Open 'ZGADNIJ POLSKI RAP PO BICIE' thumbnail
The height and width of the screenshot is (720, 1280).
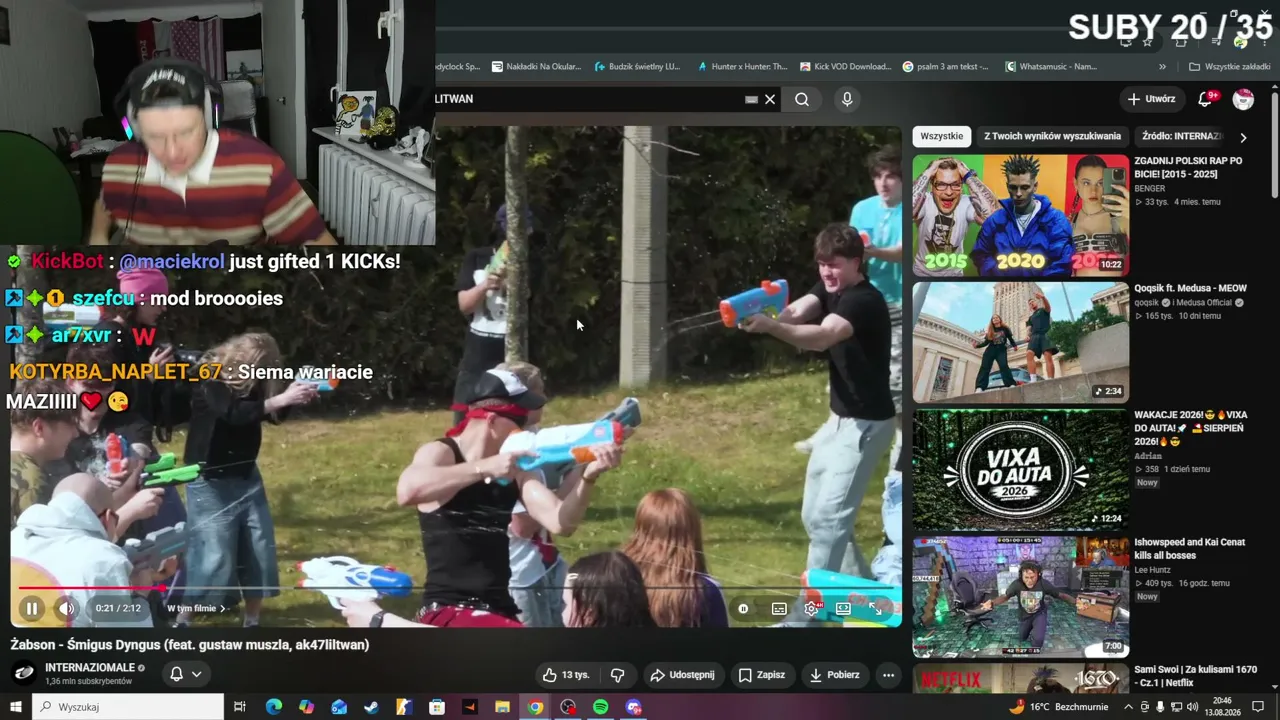pyautogui.click(x=1020, y=215)
